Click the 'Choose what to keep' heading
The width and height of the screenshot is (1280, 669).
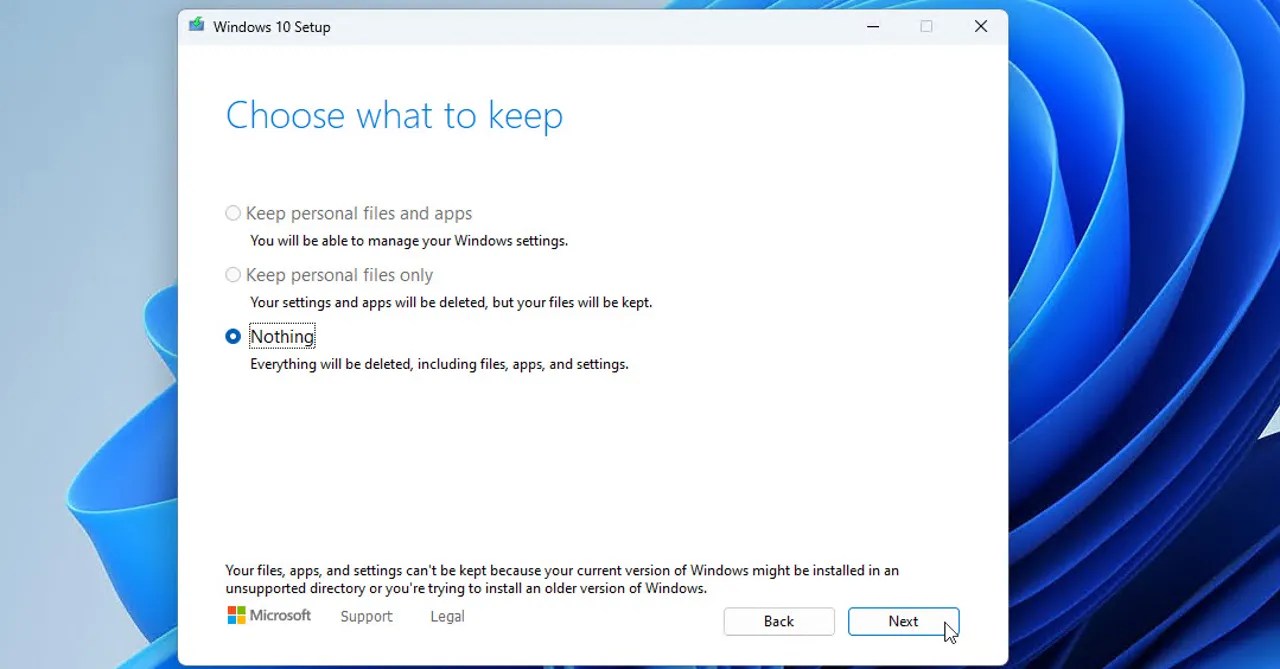[x=394, y=116]
